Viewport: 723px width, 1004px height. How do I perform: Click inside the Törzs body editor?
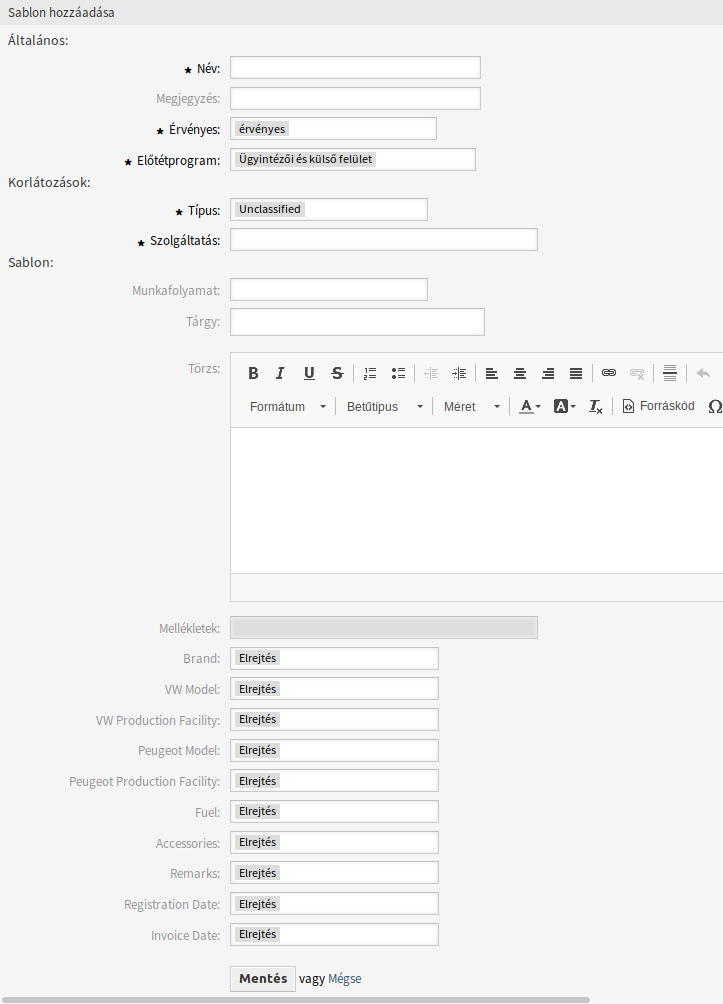[x=476, y=500]
